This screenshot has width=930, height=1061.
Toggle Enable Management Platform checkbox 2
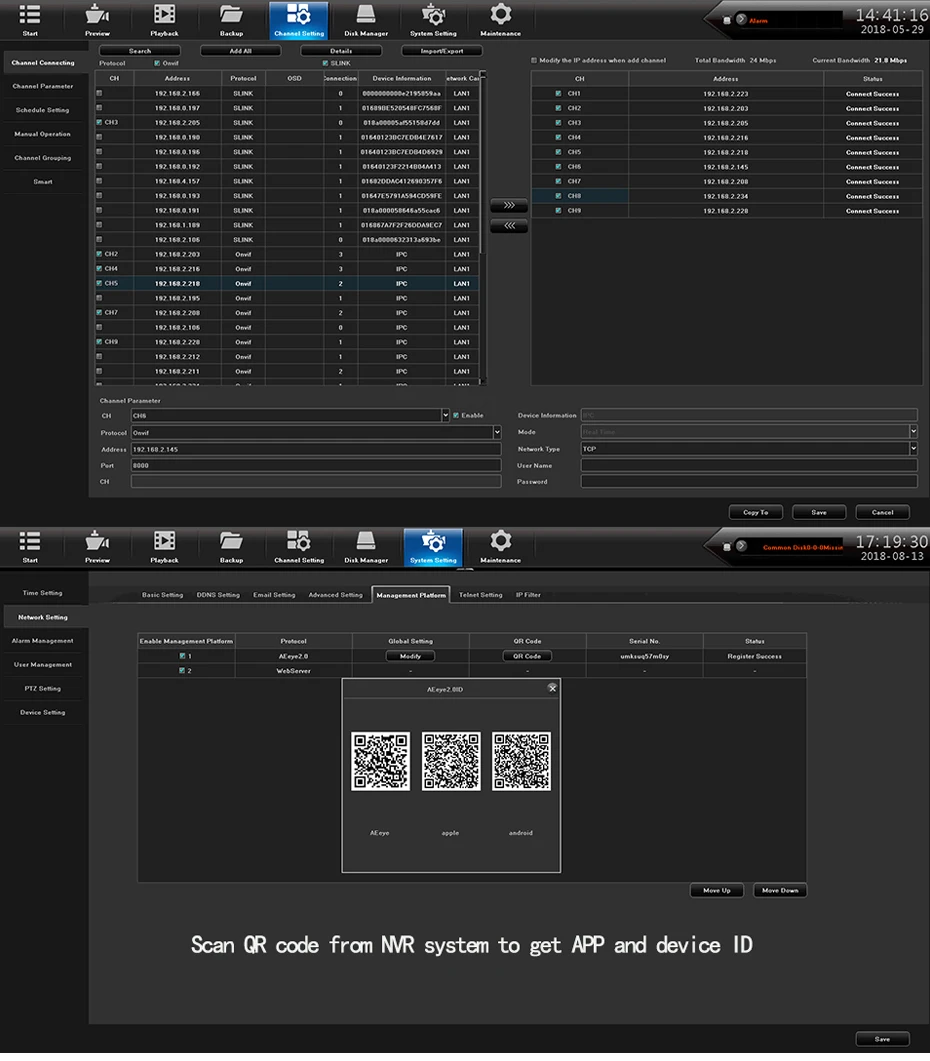click(182, 671)
